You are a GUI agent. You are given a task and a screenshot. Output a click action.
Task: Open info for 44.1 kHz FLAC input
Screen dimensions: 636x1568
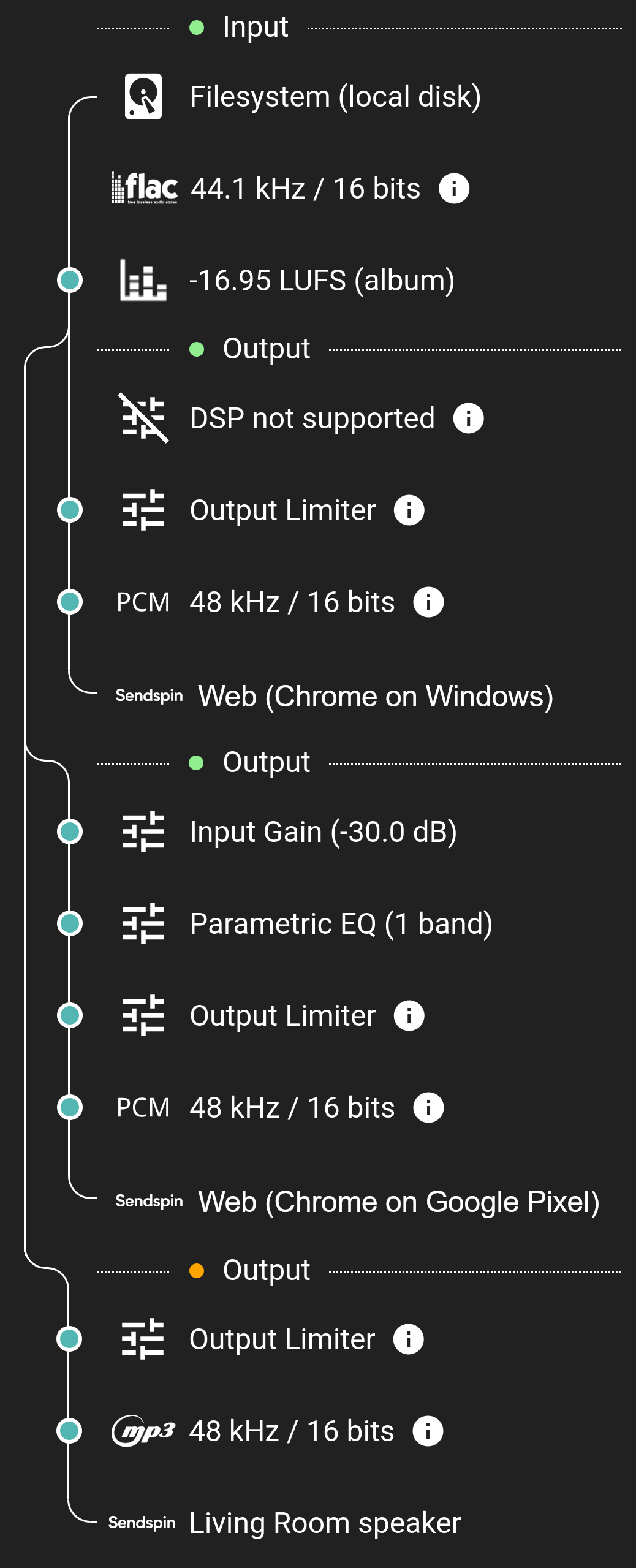(454, 188)
